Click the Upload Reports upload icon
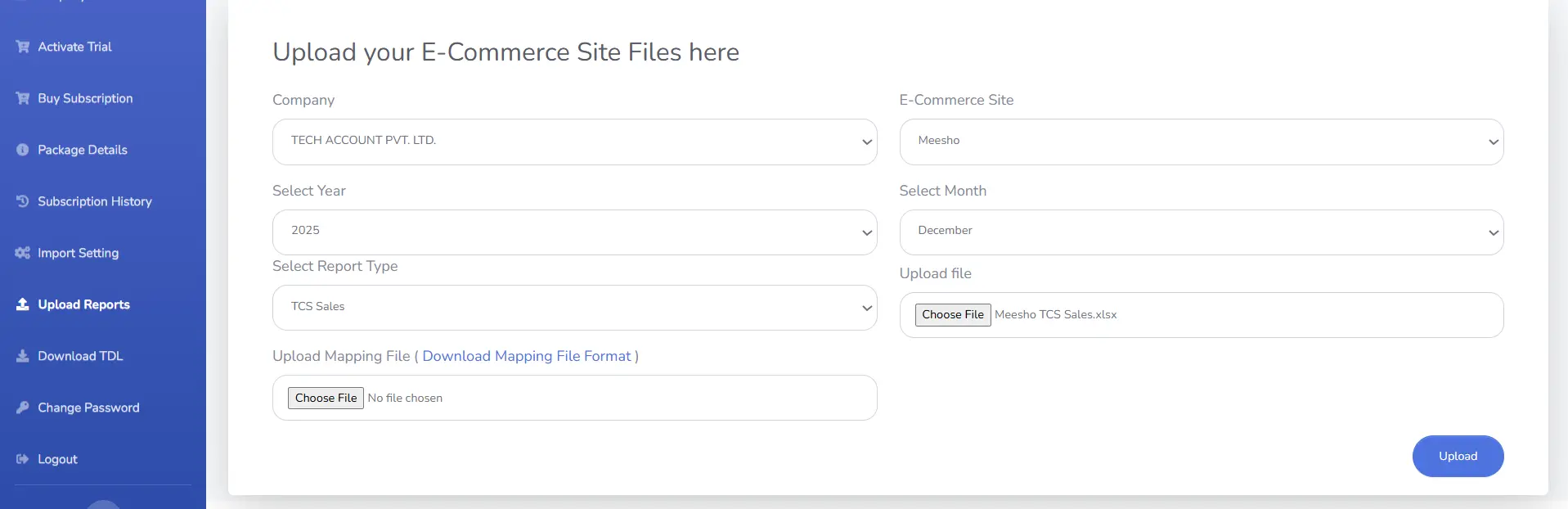Viewport: 1568px width, 509px height. (x=23, y=304)
